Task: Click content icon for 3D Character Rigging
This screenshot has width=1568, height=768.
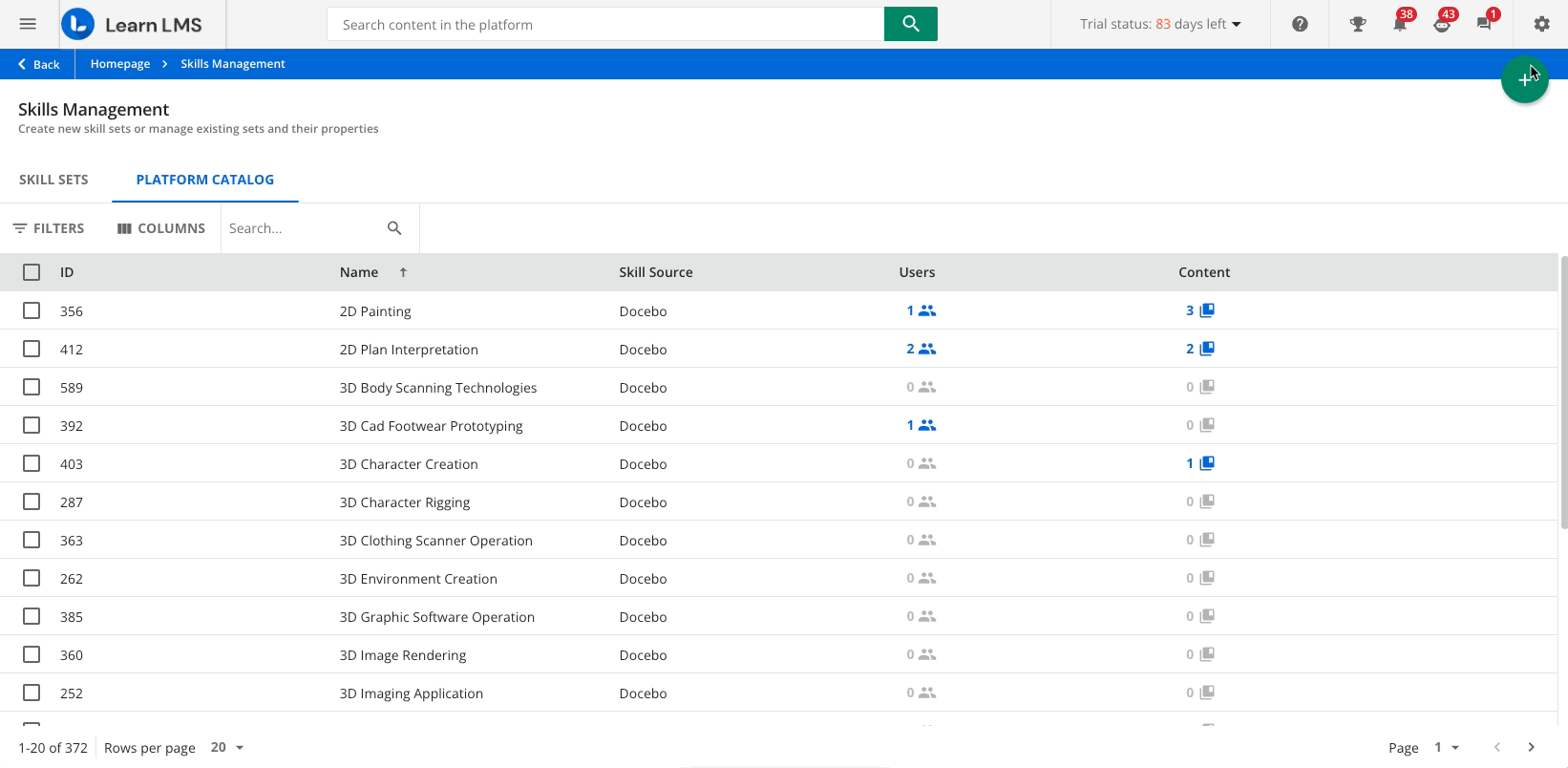Action: click(1207, 501)
